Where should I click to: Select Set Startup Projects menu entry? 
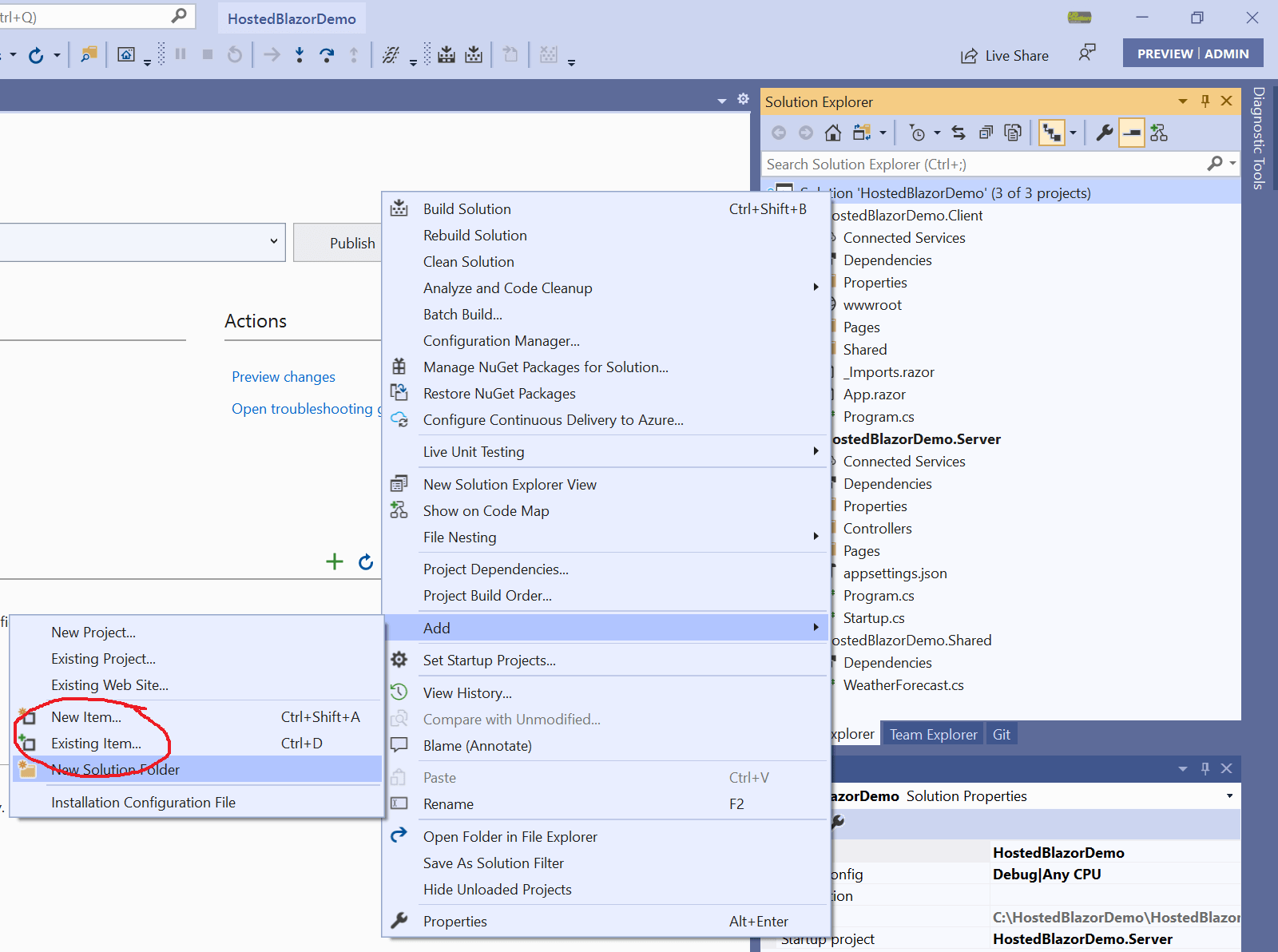click(x=605, y=660)
